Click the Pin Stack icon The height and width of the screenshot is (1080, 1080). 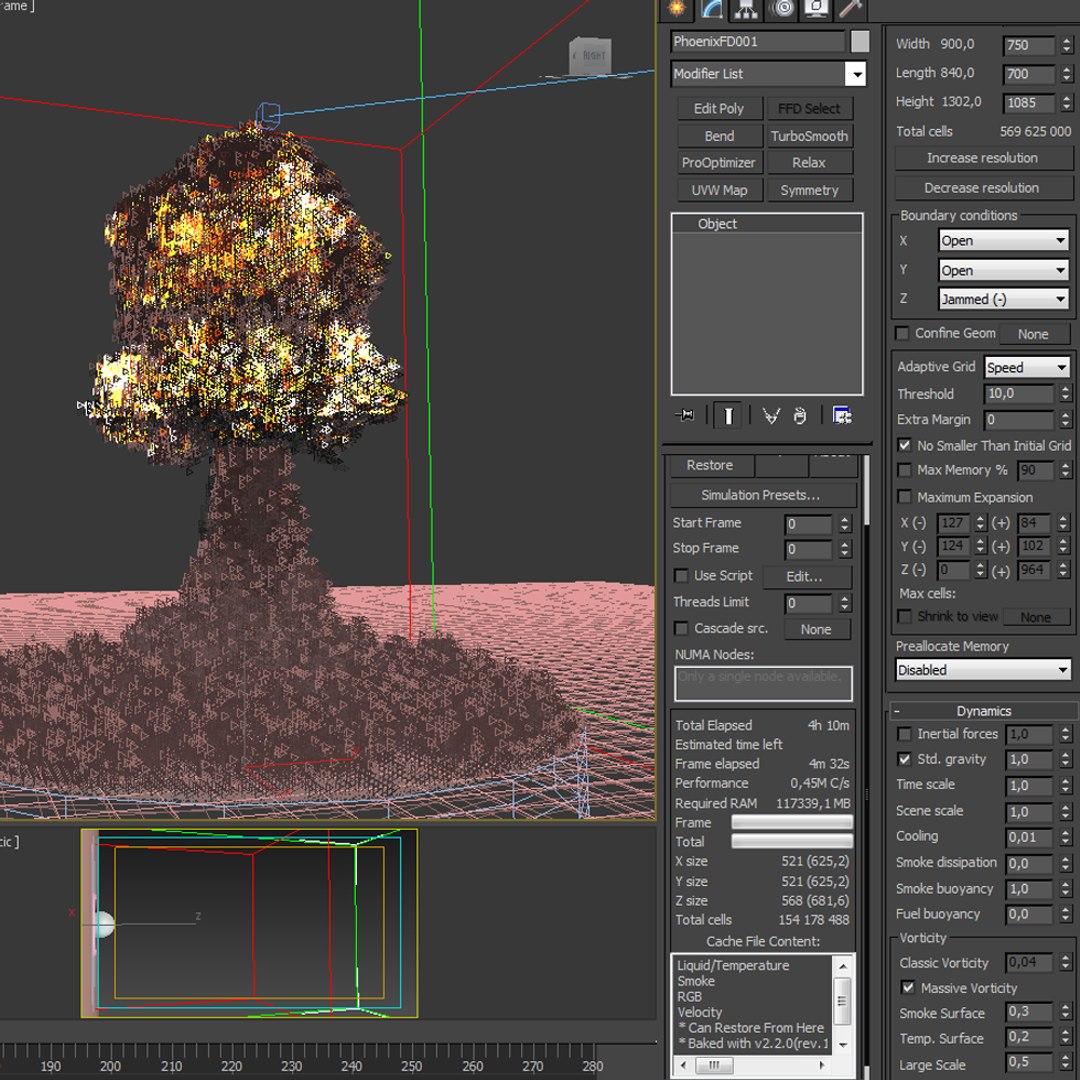pos(685,415)
